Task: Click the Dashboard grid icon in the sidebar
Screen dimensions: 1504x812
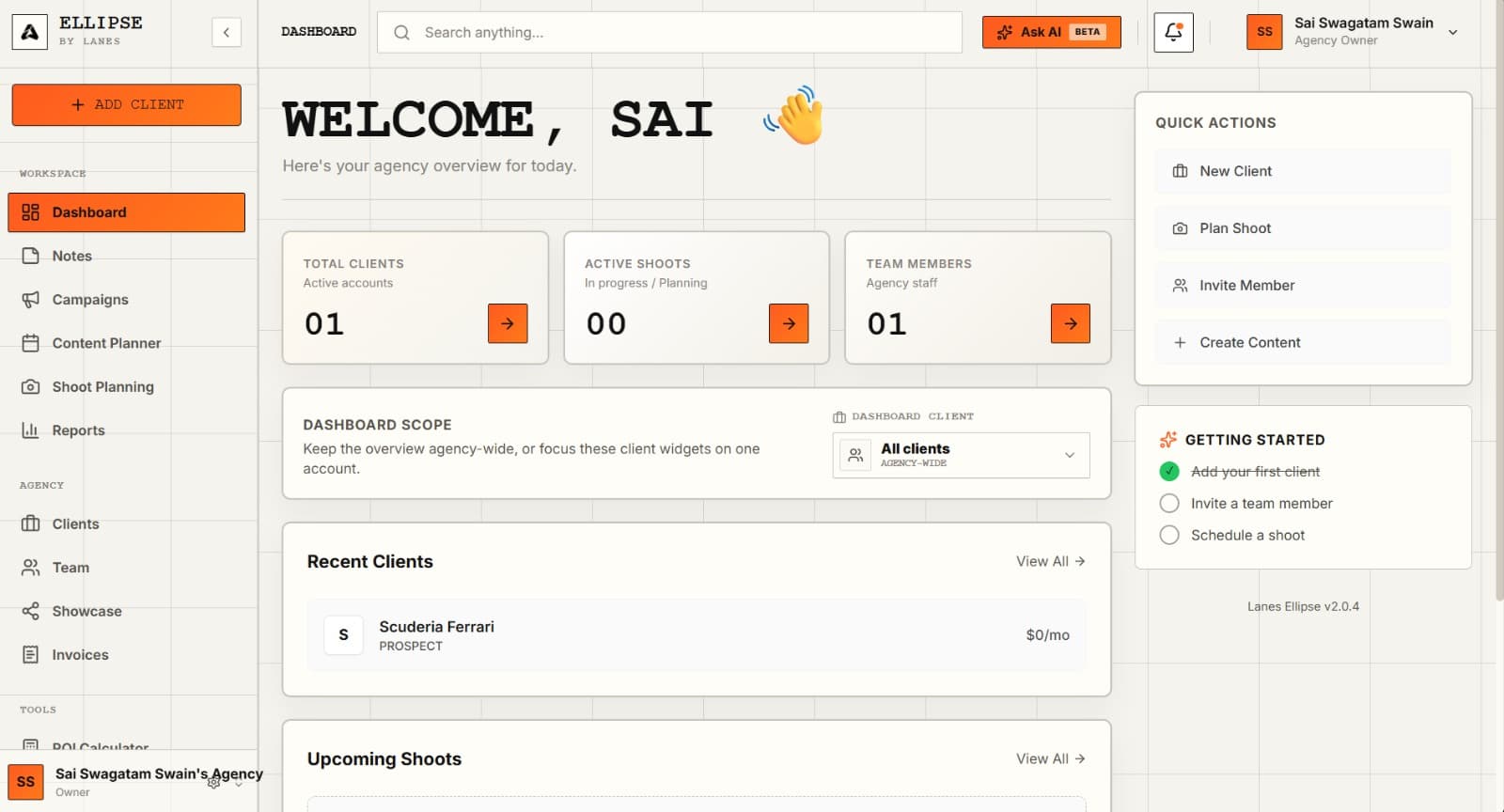Action: coord(30,212)
